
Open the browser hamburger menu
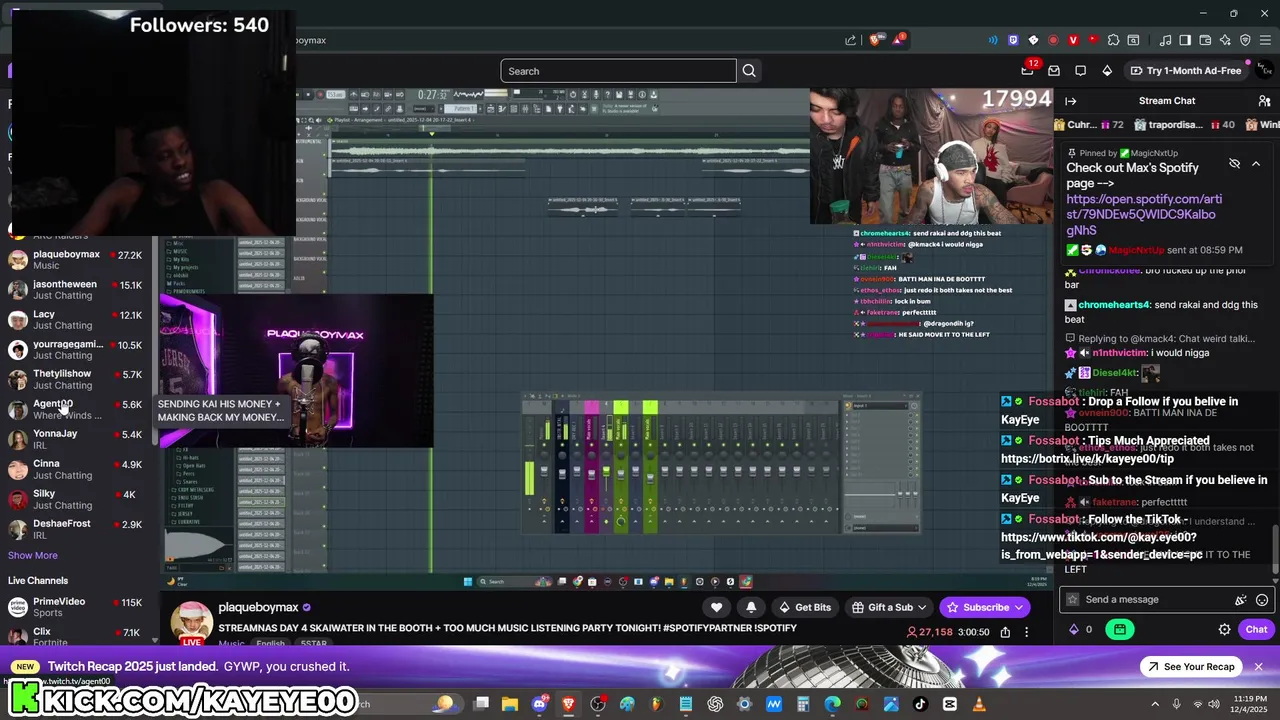pyautogui.click(x=1266, y=40)
